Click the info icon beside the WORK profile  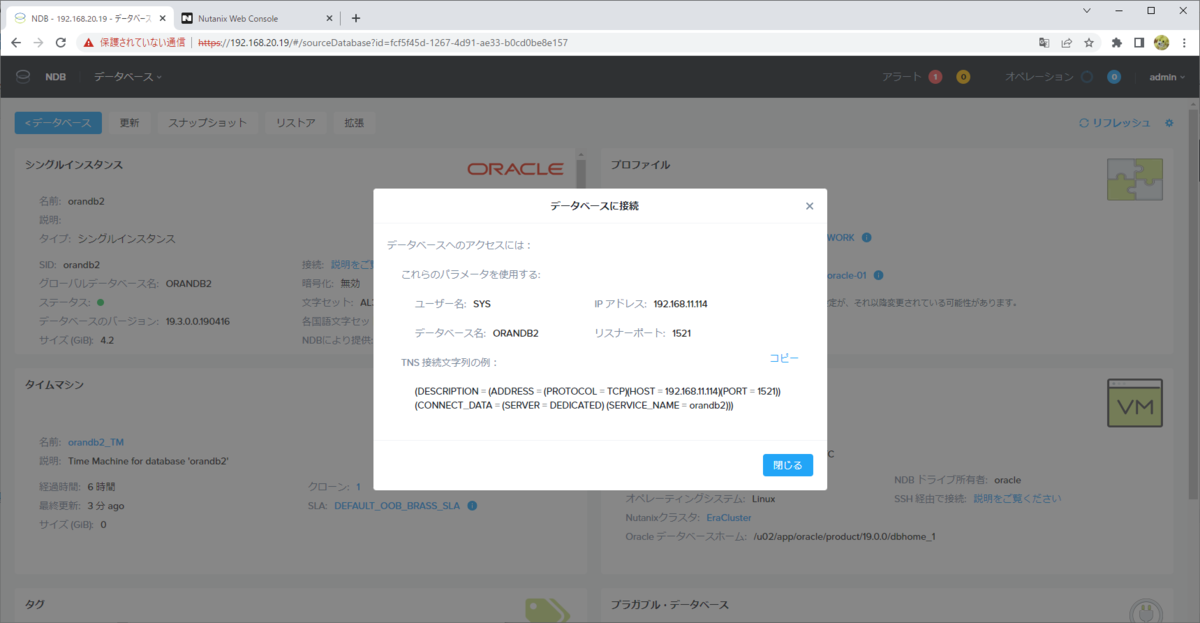867,237
